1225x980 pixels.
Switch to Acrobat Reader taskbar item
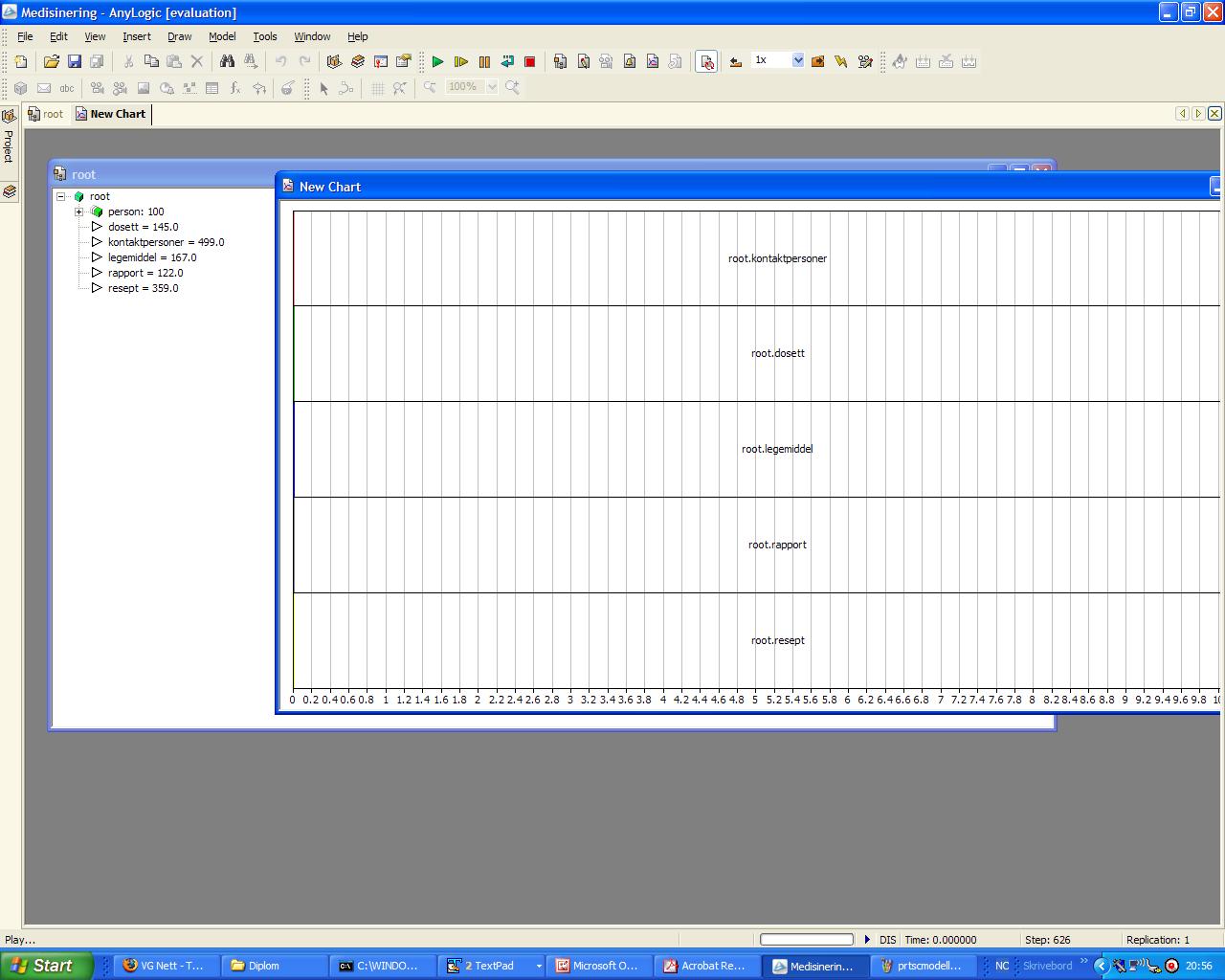point(706,966)
